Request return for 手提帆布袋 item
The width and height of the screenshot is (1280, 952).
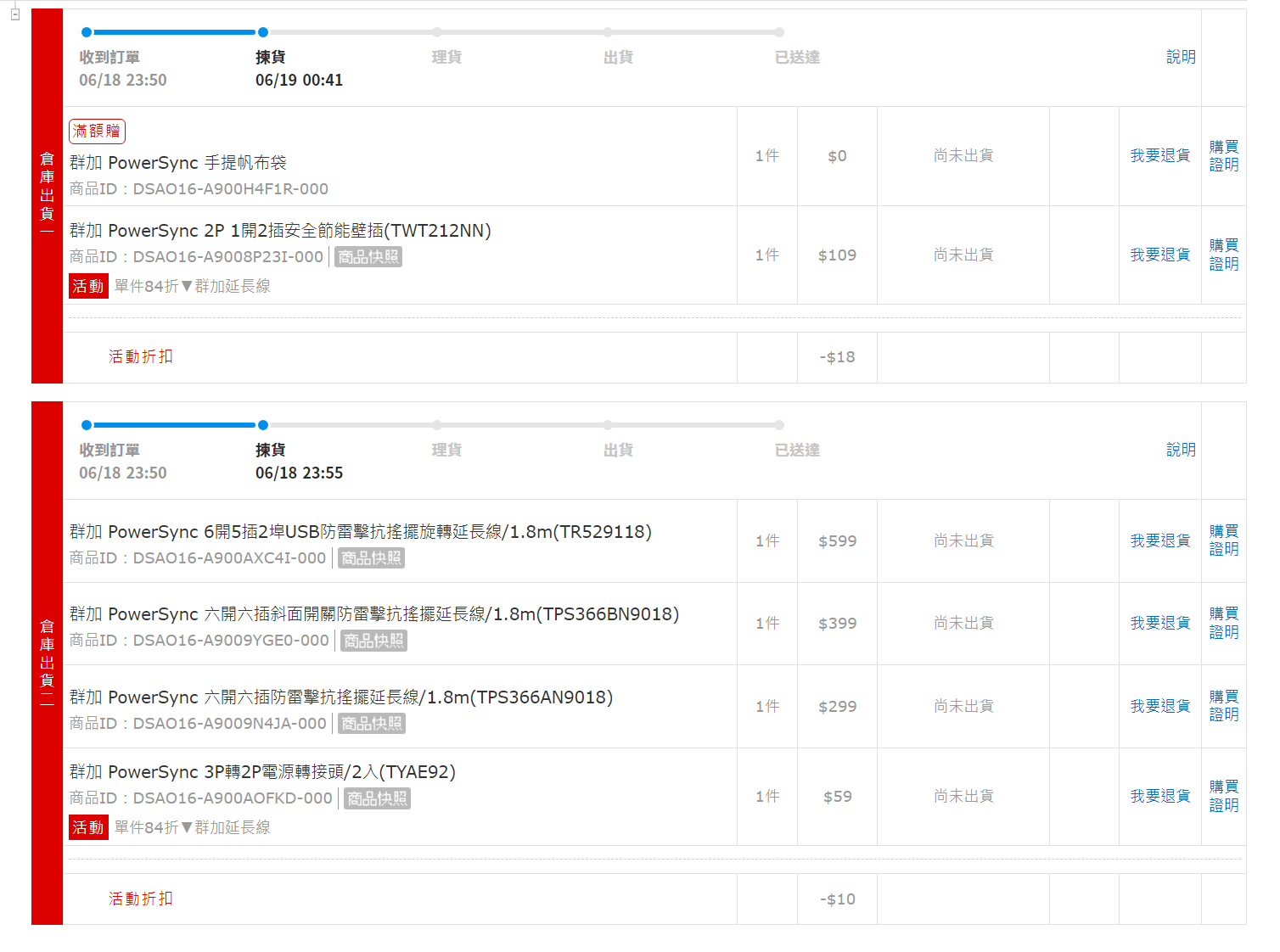1159,156
